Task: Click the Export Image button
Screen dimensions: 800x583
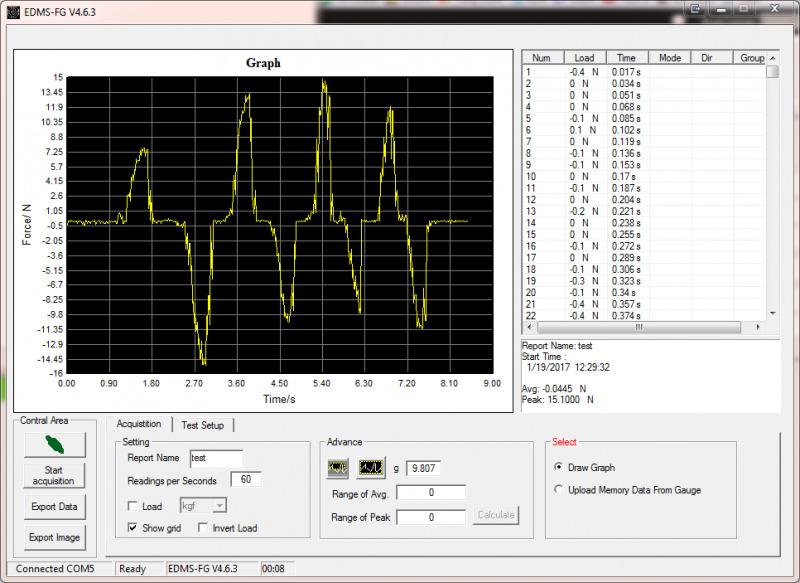Action: tap(54, 538)
